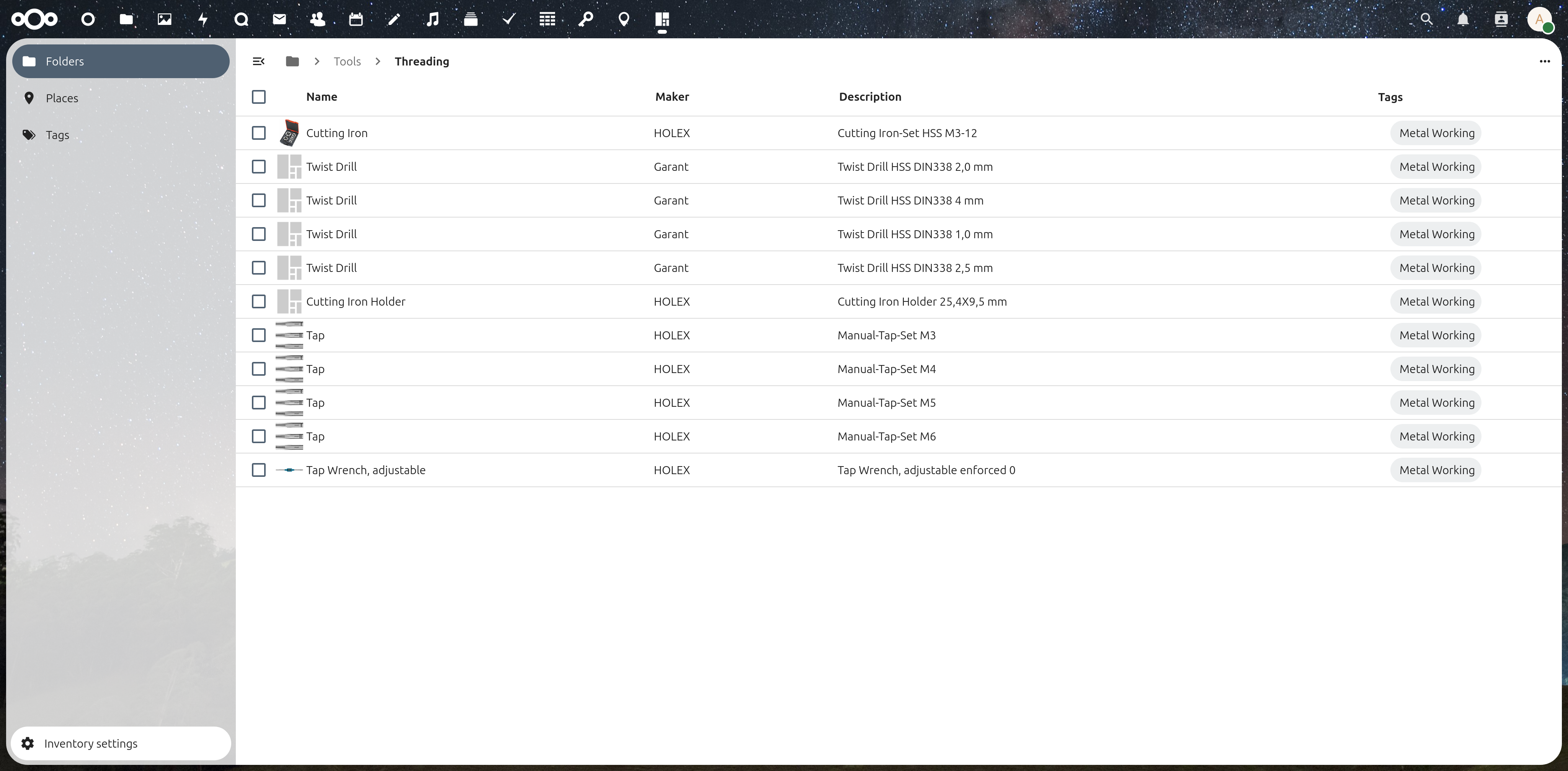The image size is (1568, 771).
Task: Select the Tap Wrench, adjustable checkbox
Action: coord(259,470)
